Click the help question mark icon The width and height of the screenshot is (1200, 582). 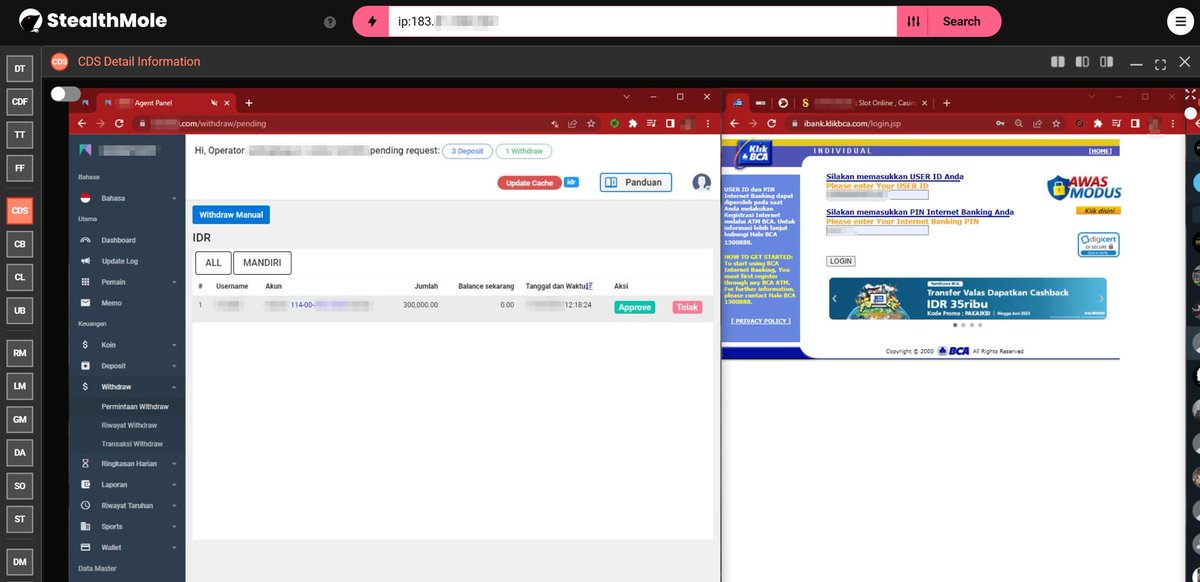pyautogui.click(x=330, y=21)
